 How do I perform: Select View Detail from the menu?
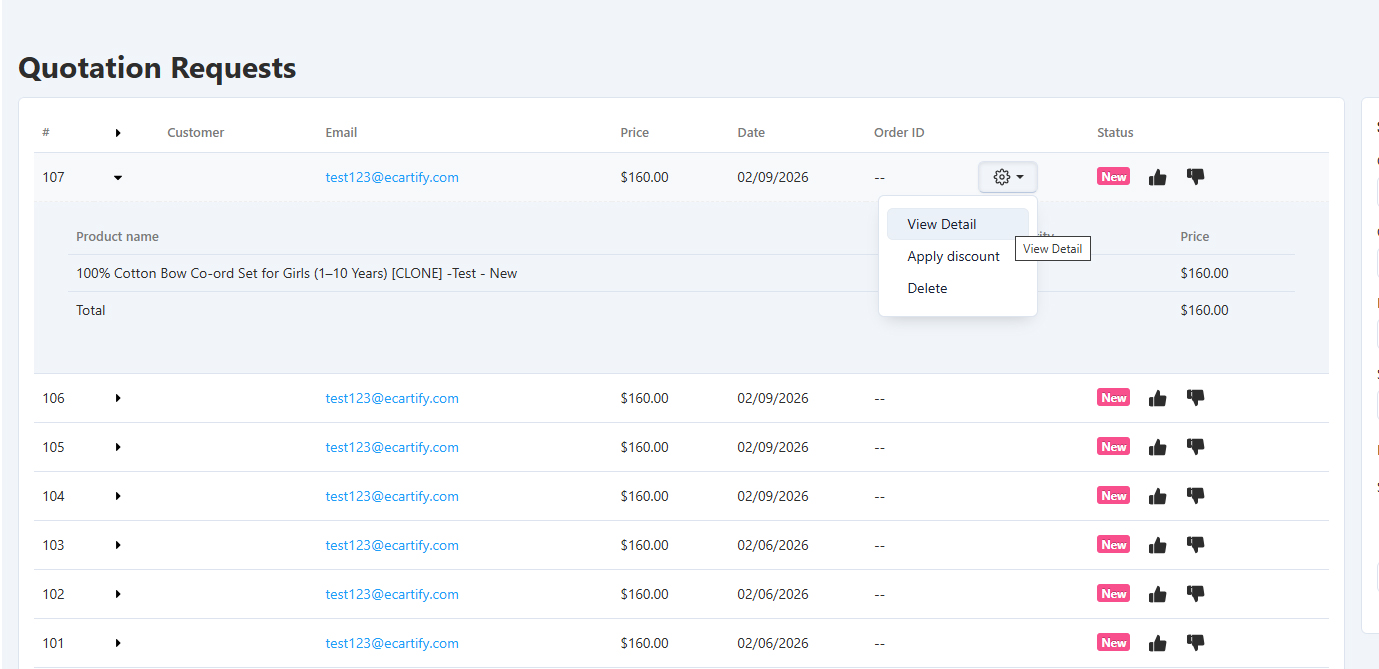click(941, 224)
